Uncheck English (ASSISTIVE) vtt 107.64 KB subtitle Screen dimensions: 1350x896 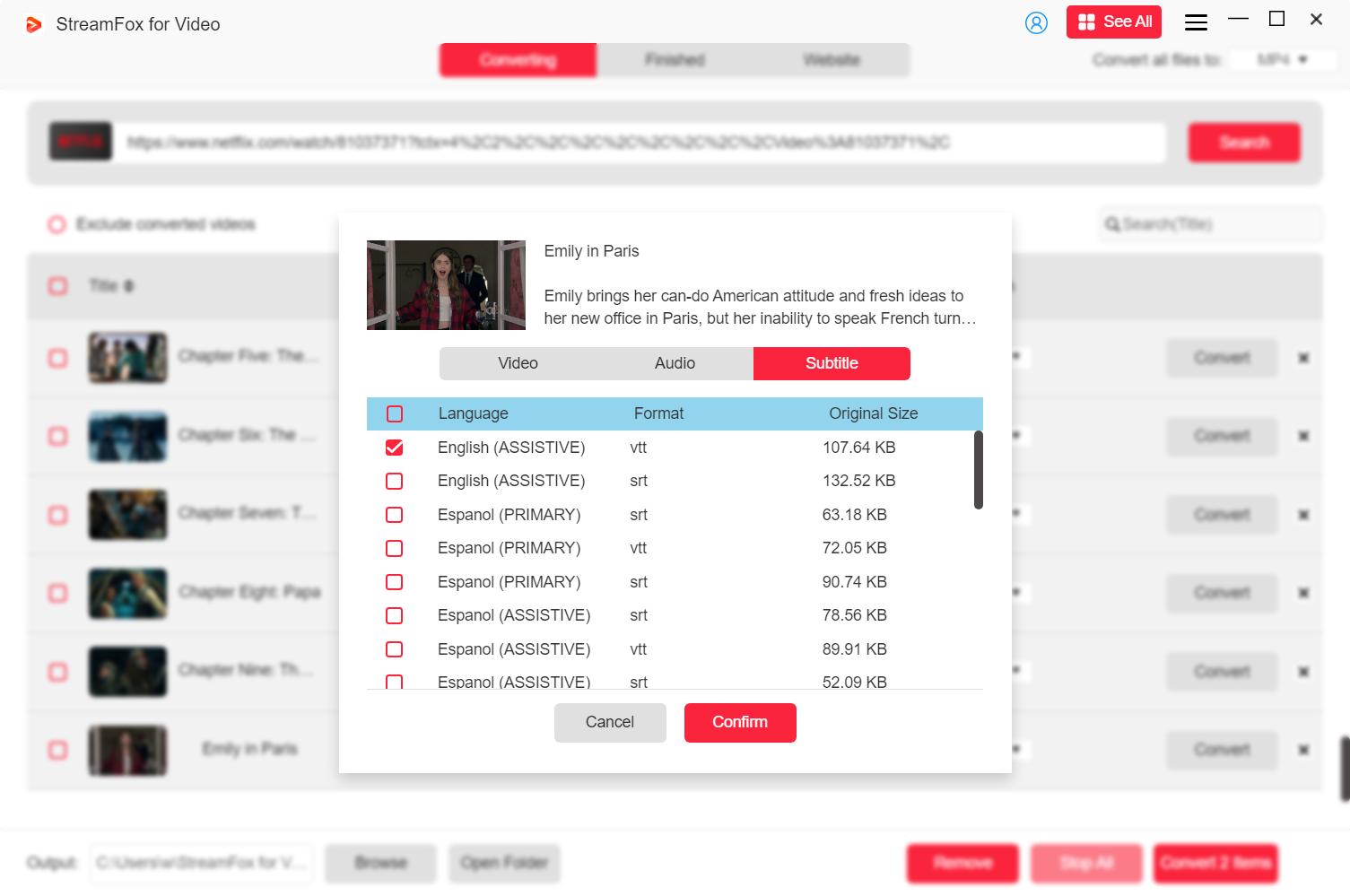click(394, 448)
